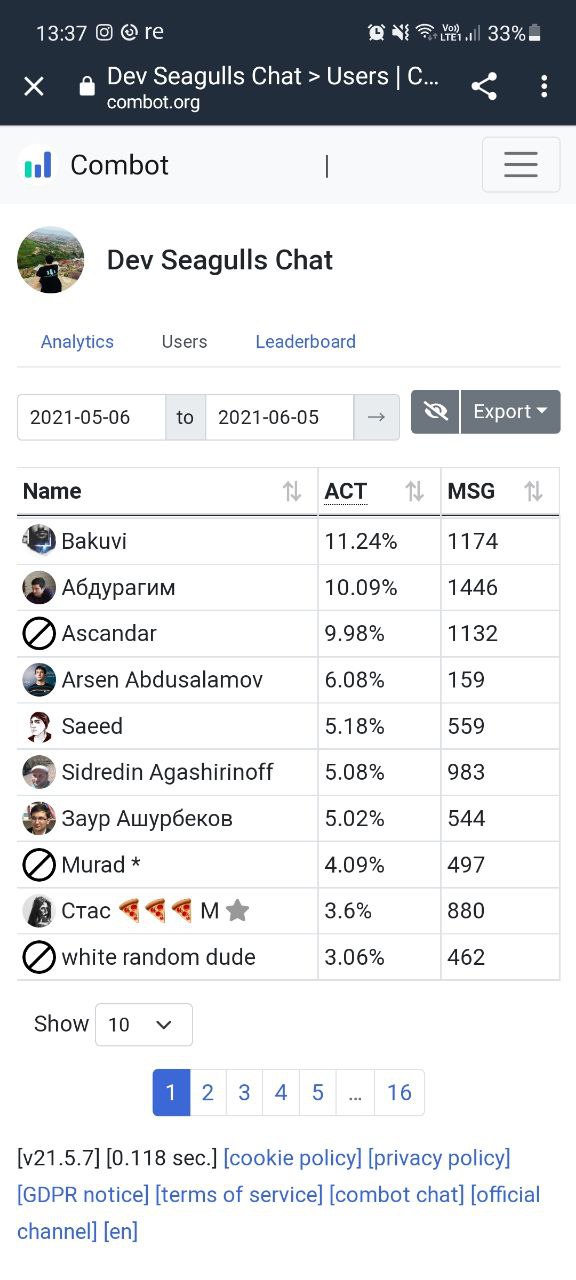
Task: Open the terms of service link
Action: click(x=239, y=1195)
